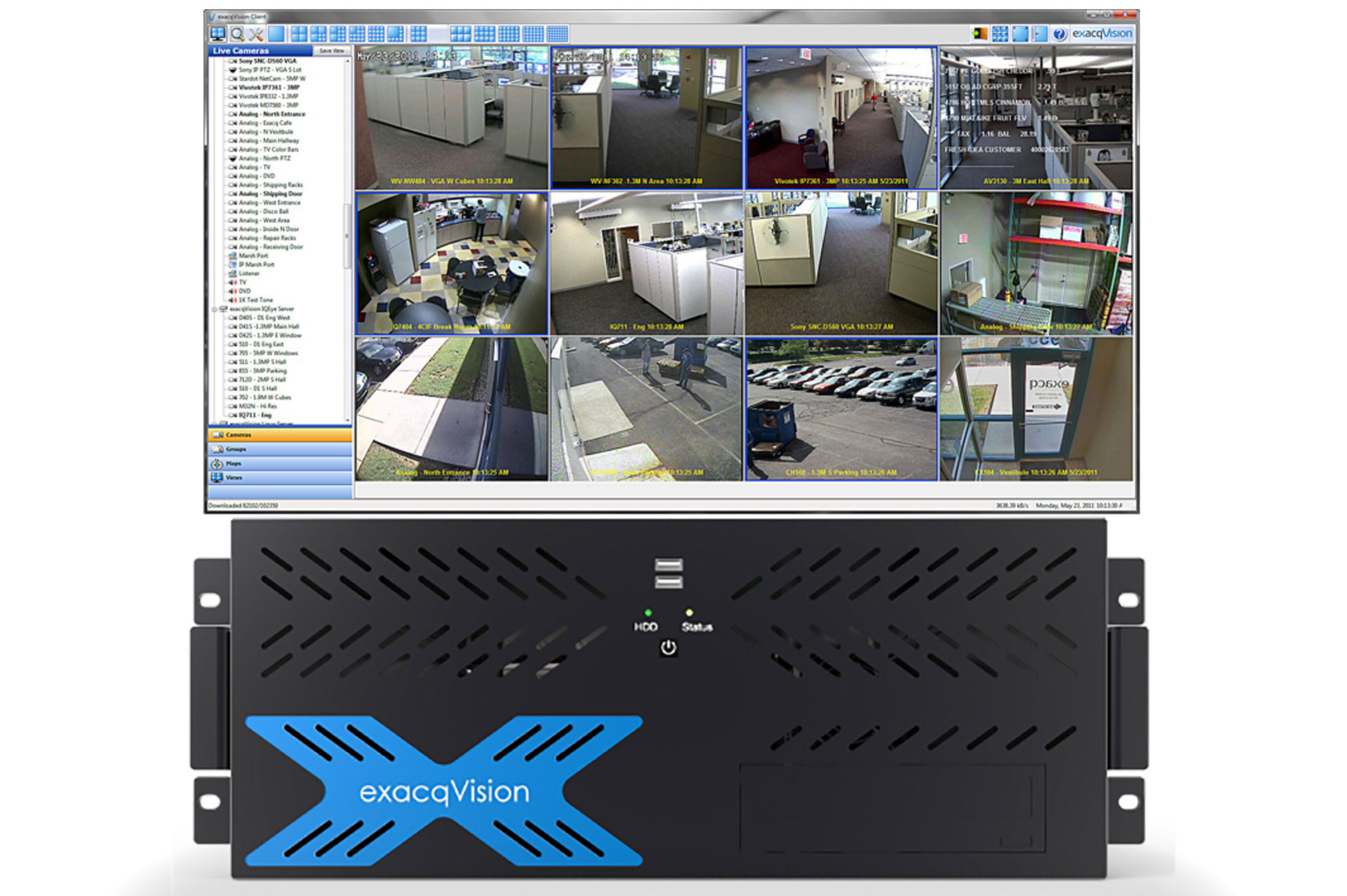Viewport: 1347px width, 896px height.
Task: Click the VGA W Cubes video pane
Action: click(452, 118)
